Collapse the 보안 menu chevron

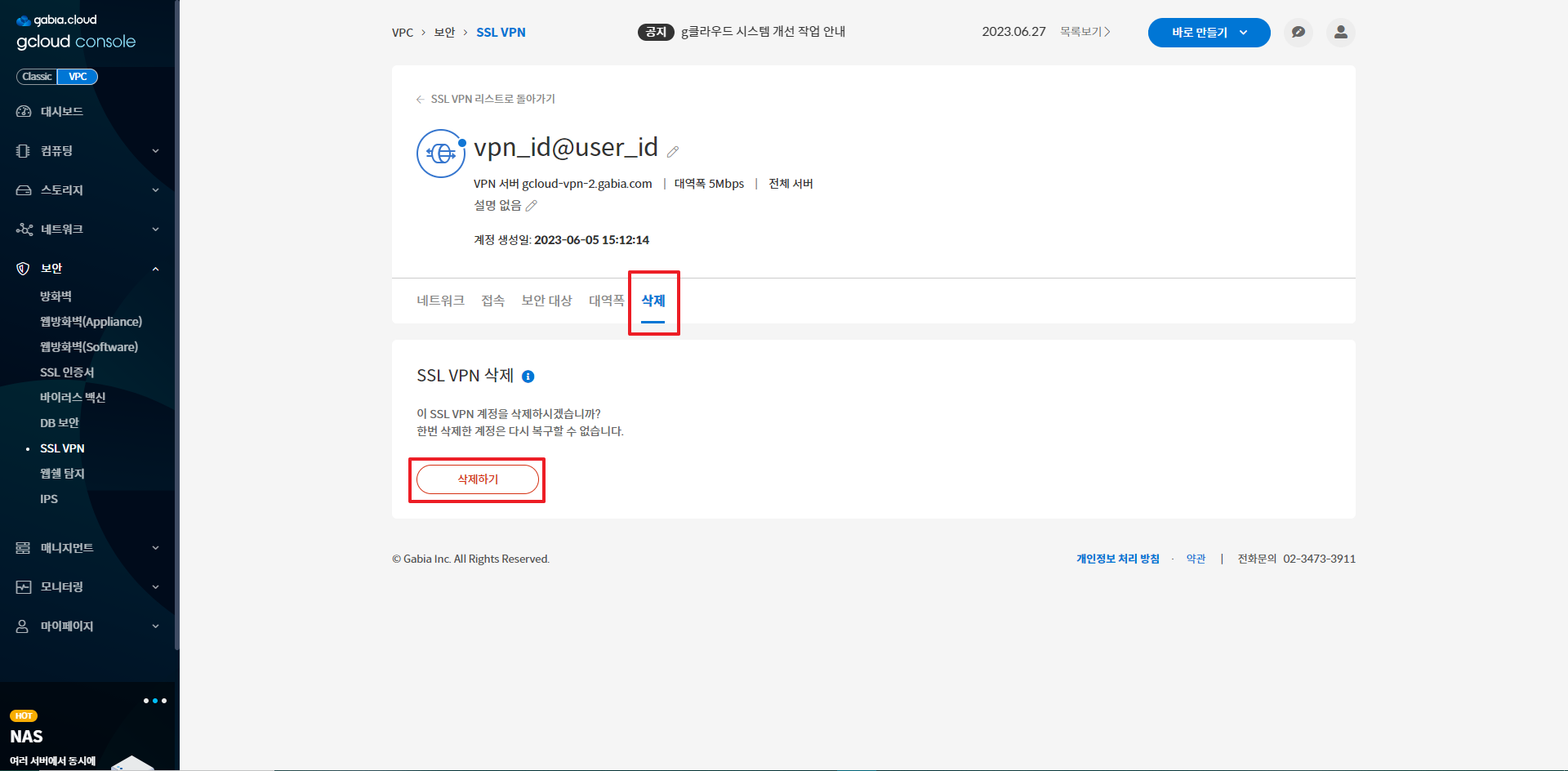click(x=155, y=269)
